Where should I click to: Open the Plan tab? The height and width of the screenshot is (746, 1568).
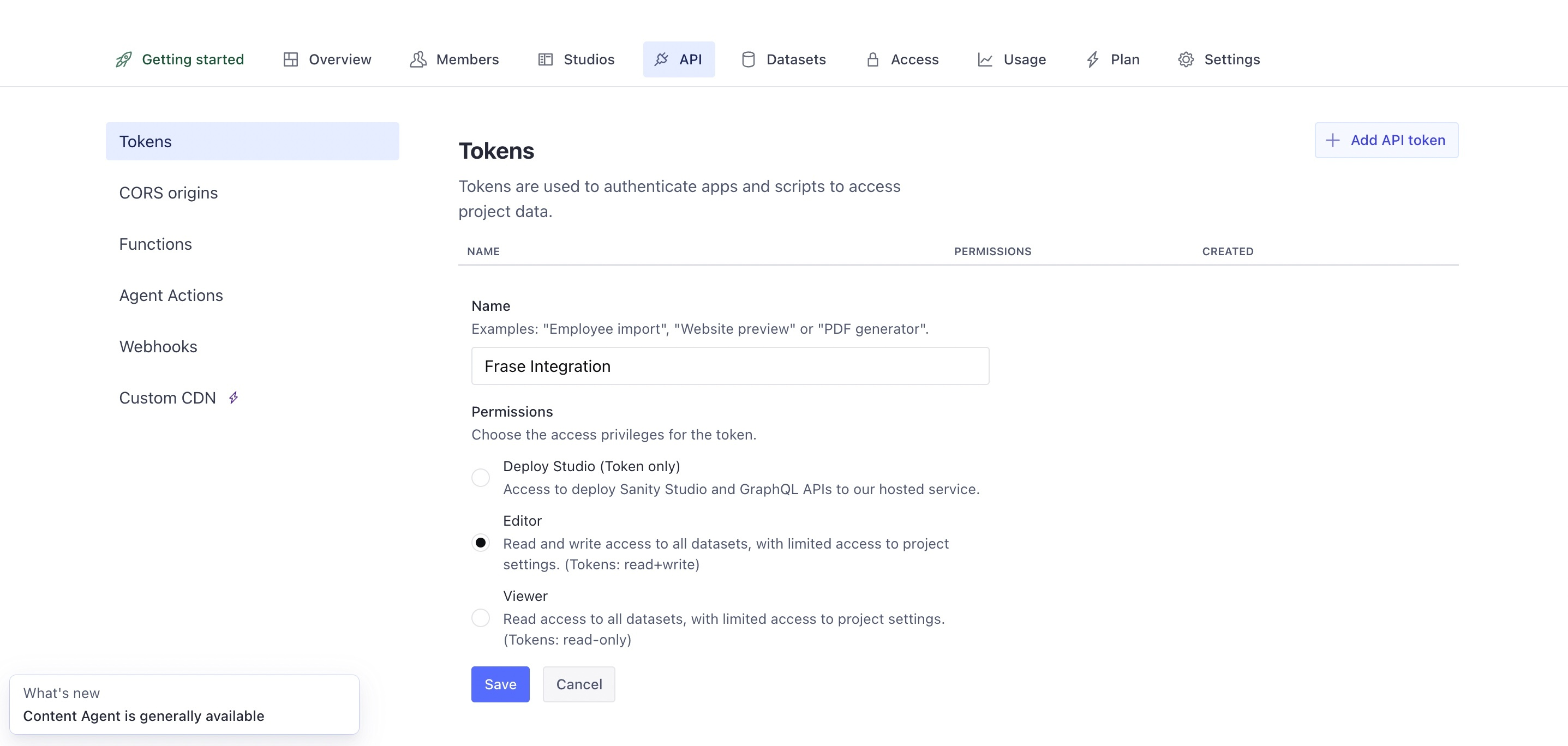tap(1112, 59)
